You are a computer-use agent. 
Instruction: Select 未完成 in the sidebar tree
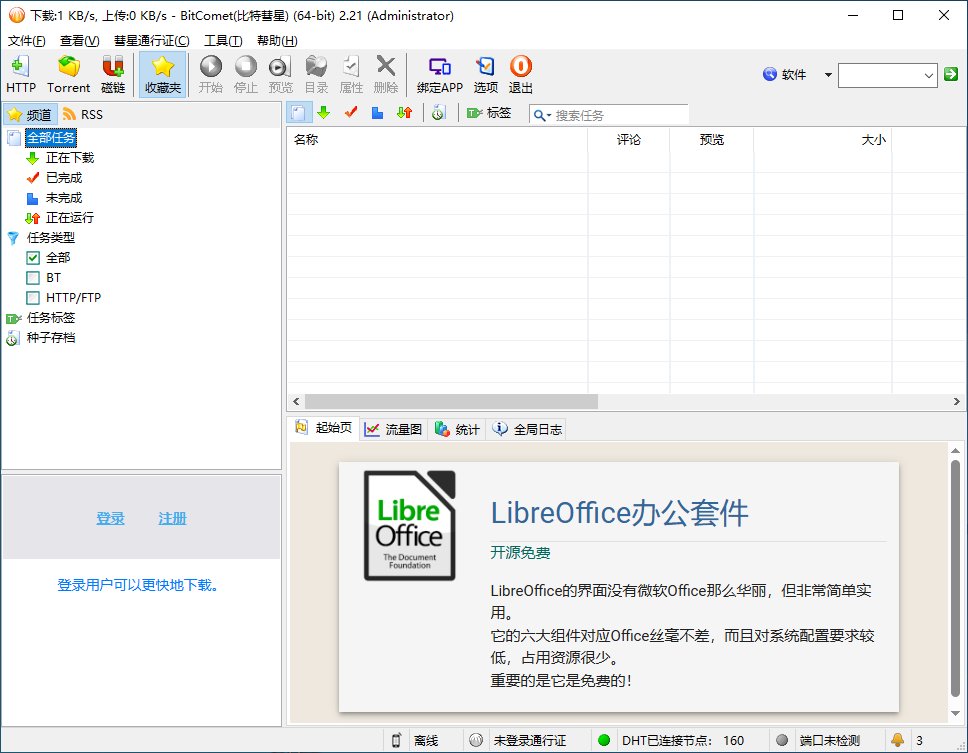(x=64, y=198)
